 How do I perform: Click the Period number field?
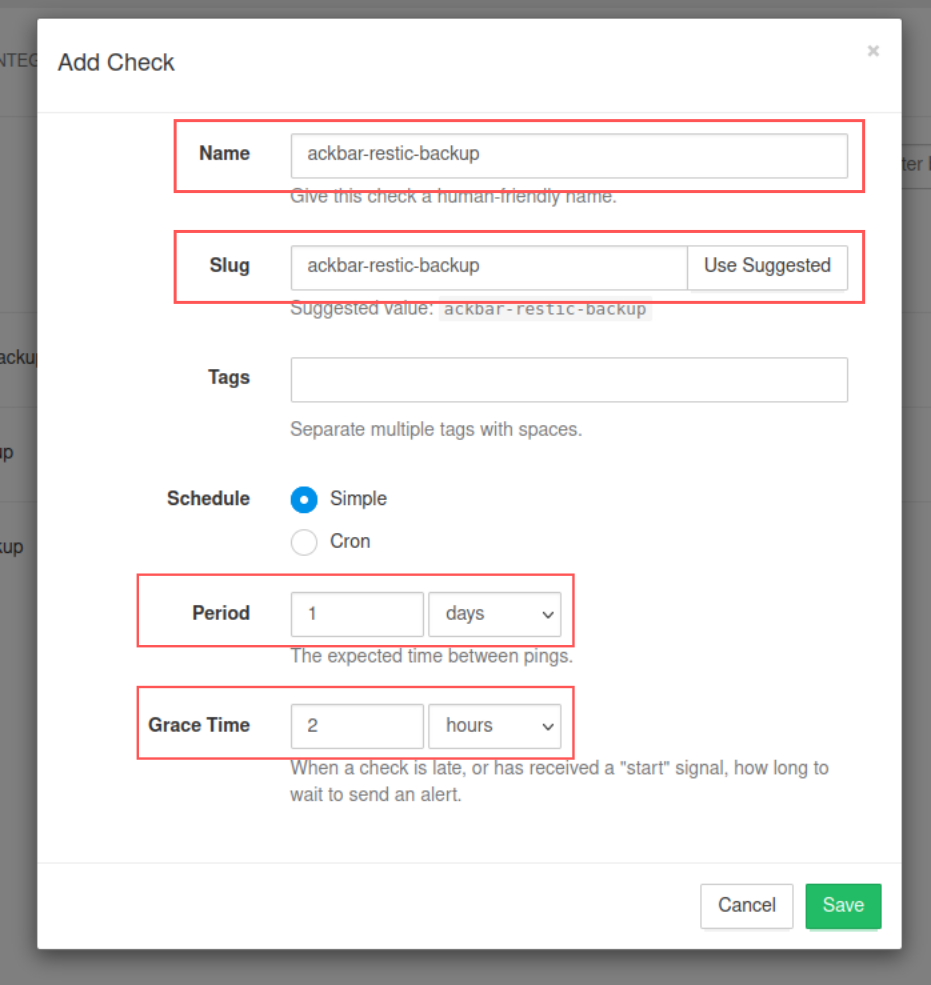point(357,614)
